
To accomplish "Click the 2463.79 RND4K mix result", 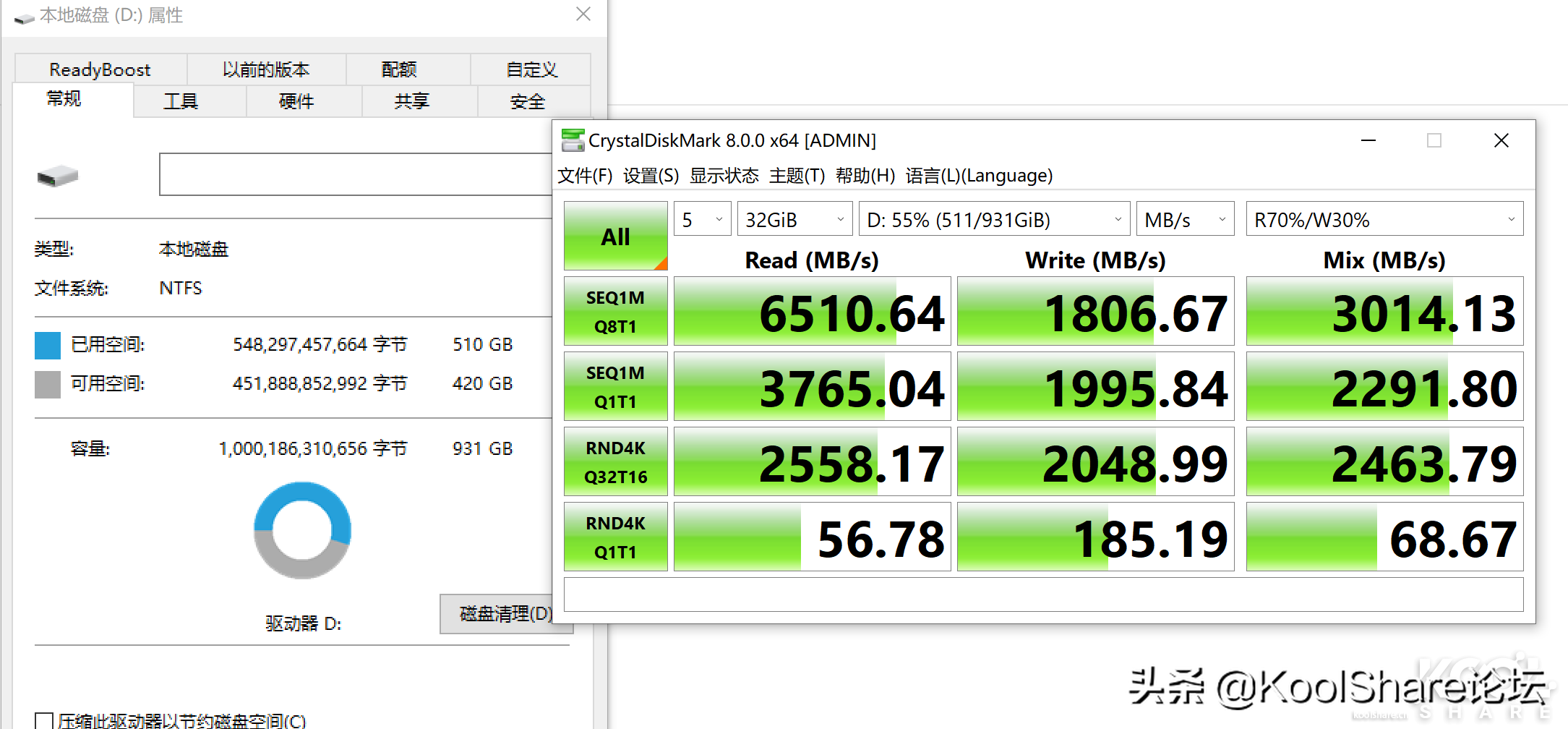I will (1384, 462).
